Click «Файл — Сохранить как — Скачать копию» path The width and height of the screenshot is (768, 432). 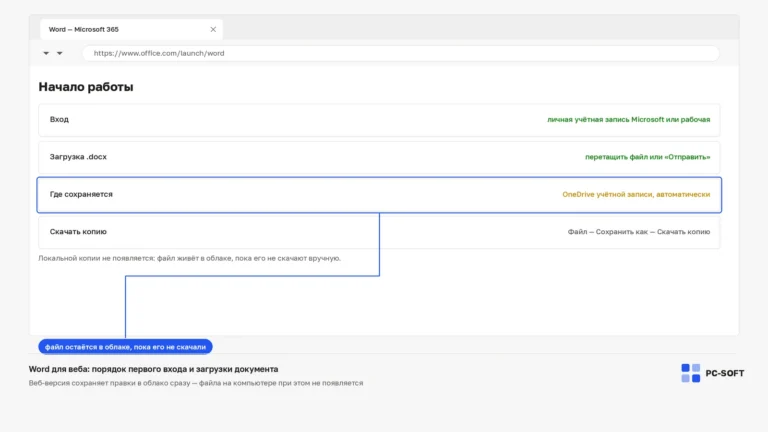click(639, 232)
